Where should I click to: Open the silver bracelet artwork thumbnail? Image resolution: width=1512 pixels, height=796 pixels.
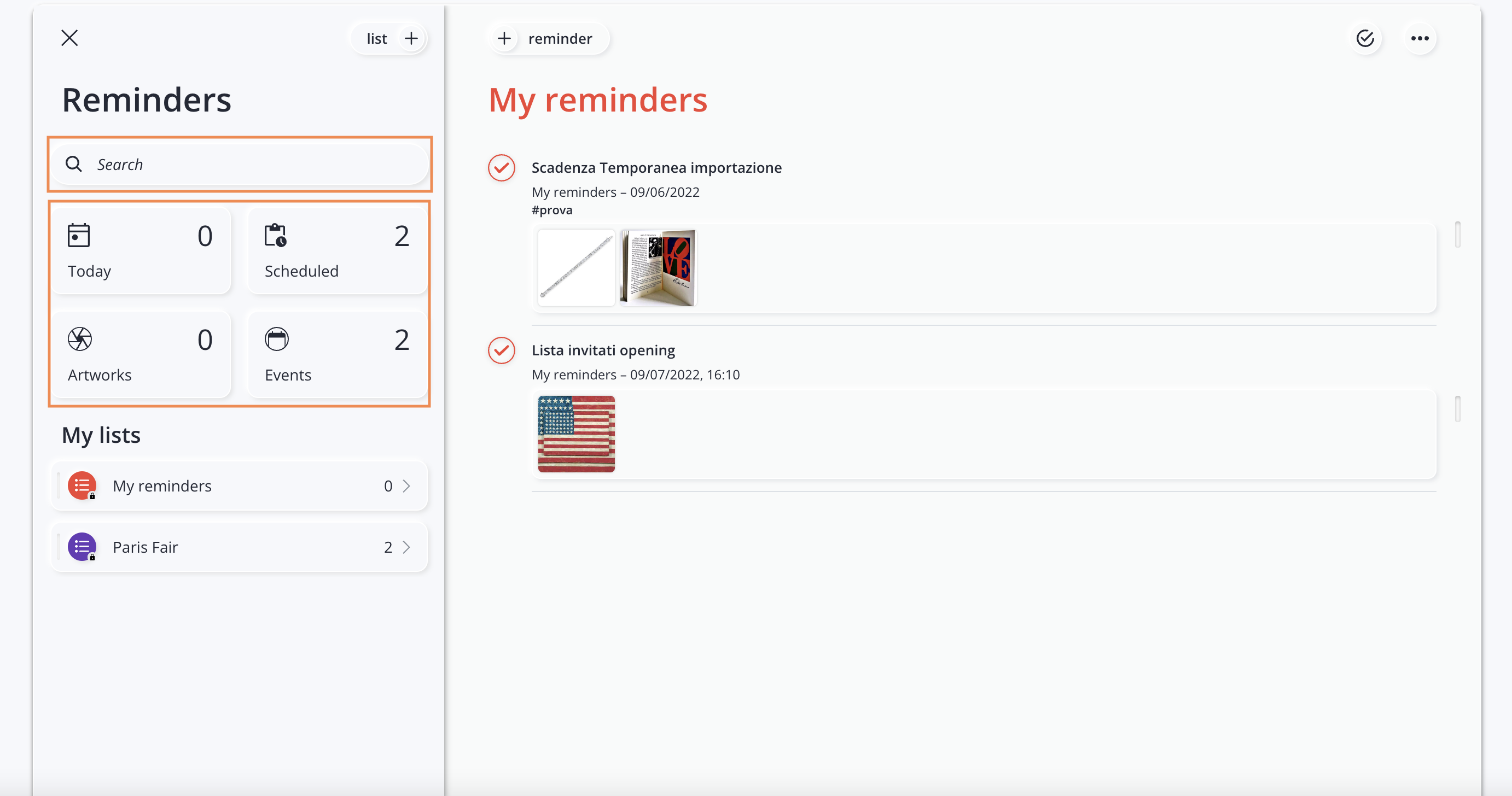[577, 267]
